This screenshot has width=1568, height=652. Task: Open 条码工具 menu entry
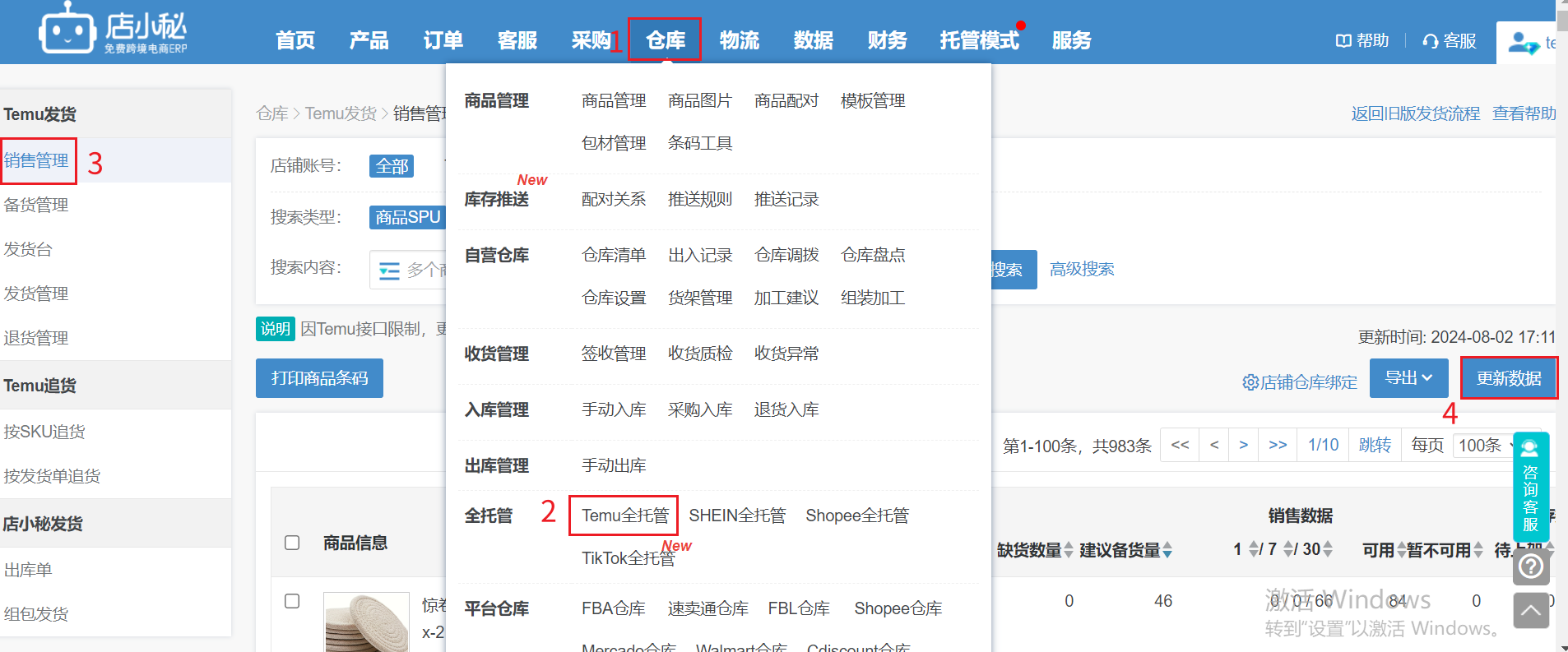699,143
